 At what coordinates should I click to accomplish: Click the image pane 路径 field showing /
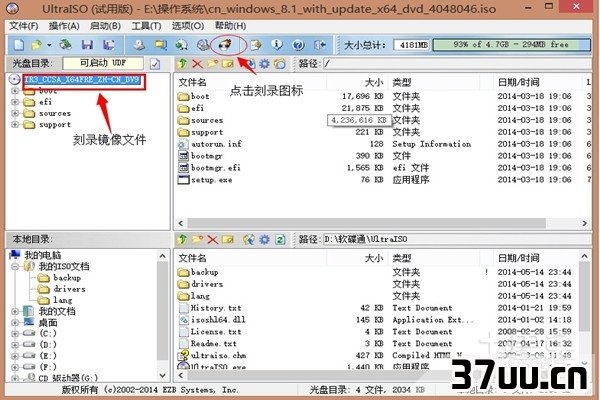point(457,64)
